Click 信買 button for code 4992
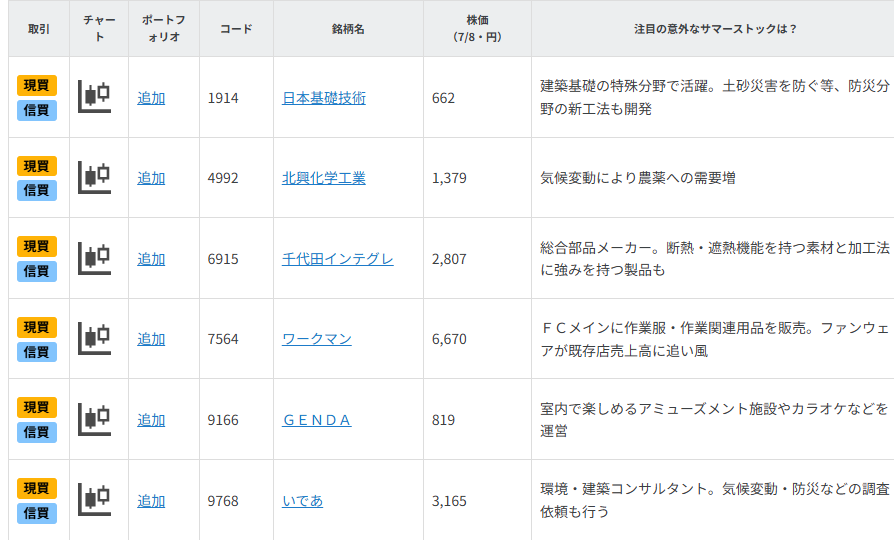The image size is (894, 540). tap(36, 190)
